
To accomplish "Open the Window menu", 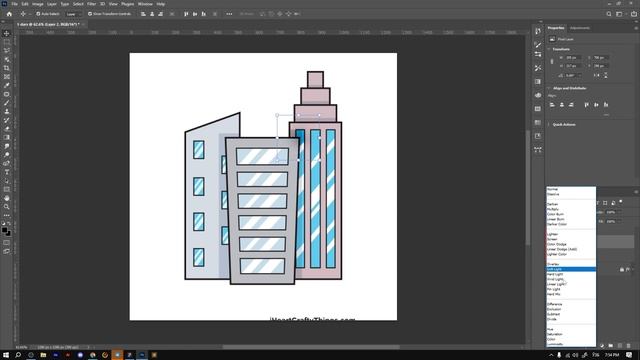I will (x=145, y=4).
